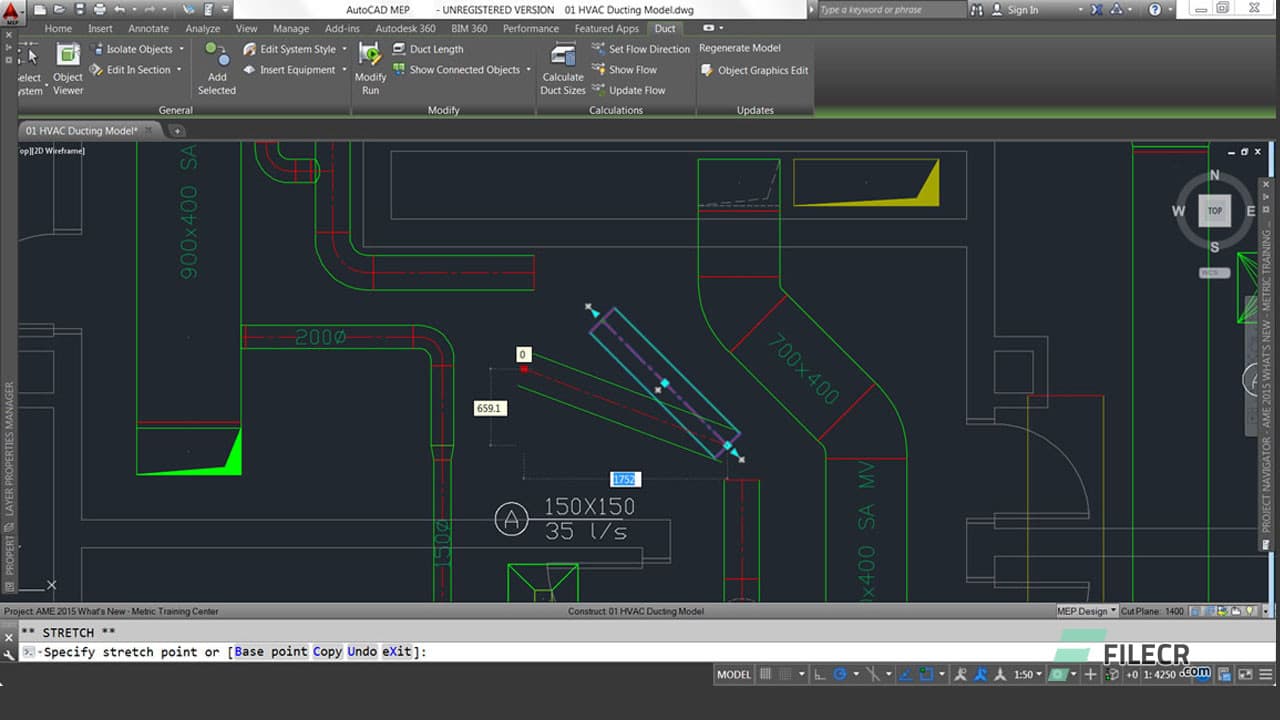The height and width of the screenshot is (720, 1280).
Task: Change the 1:50 annotation scale
Action: 1024,674
